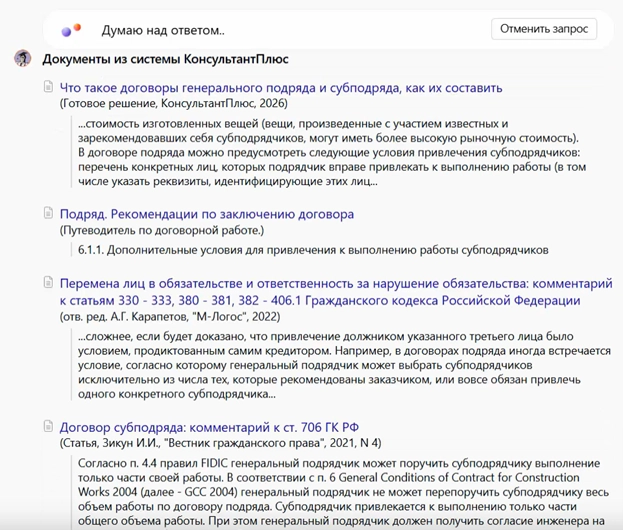Click snippet starting "...сложнее, если будет доказано"
Screen dimensions: 623x530
pos(344,365)
